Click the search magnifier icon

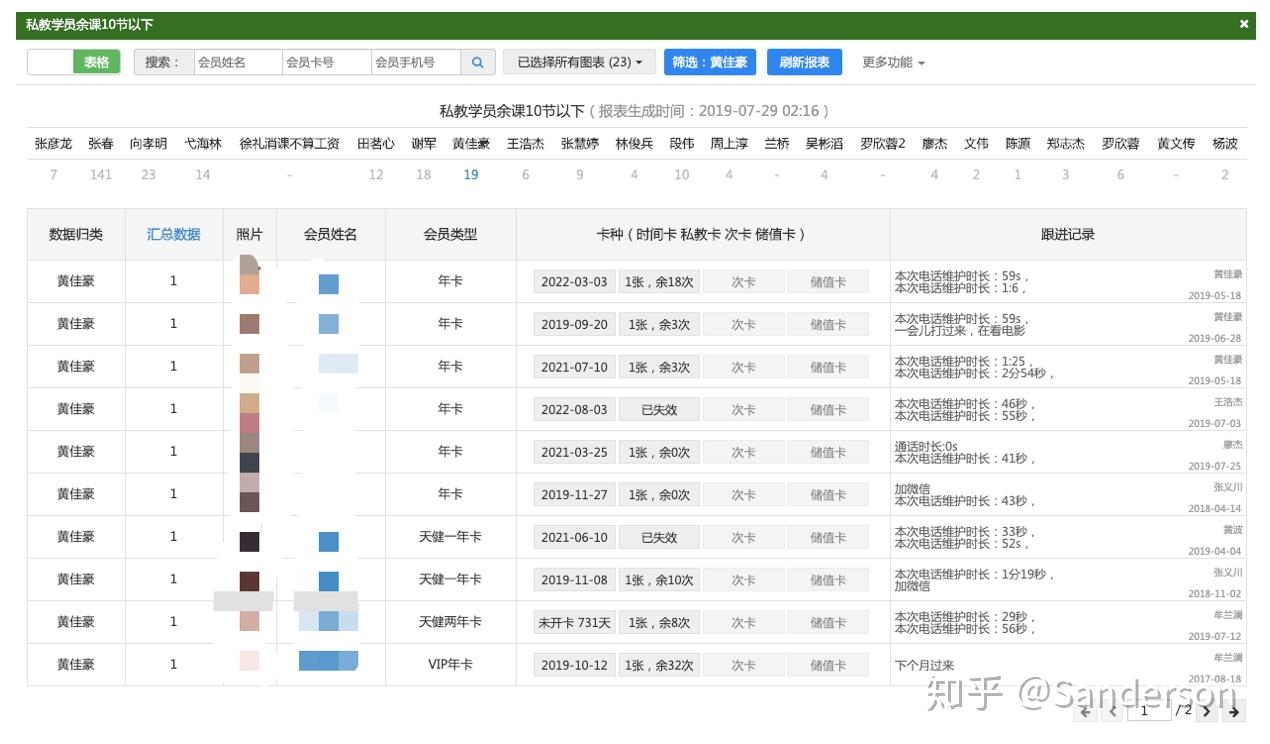click(x=477, y=62)
